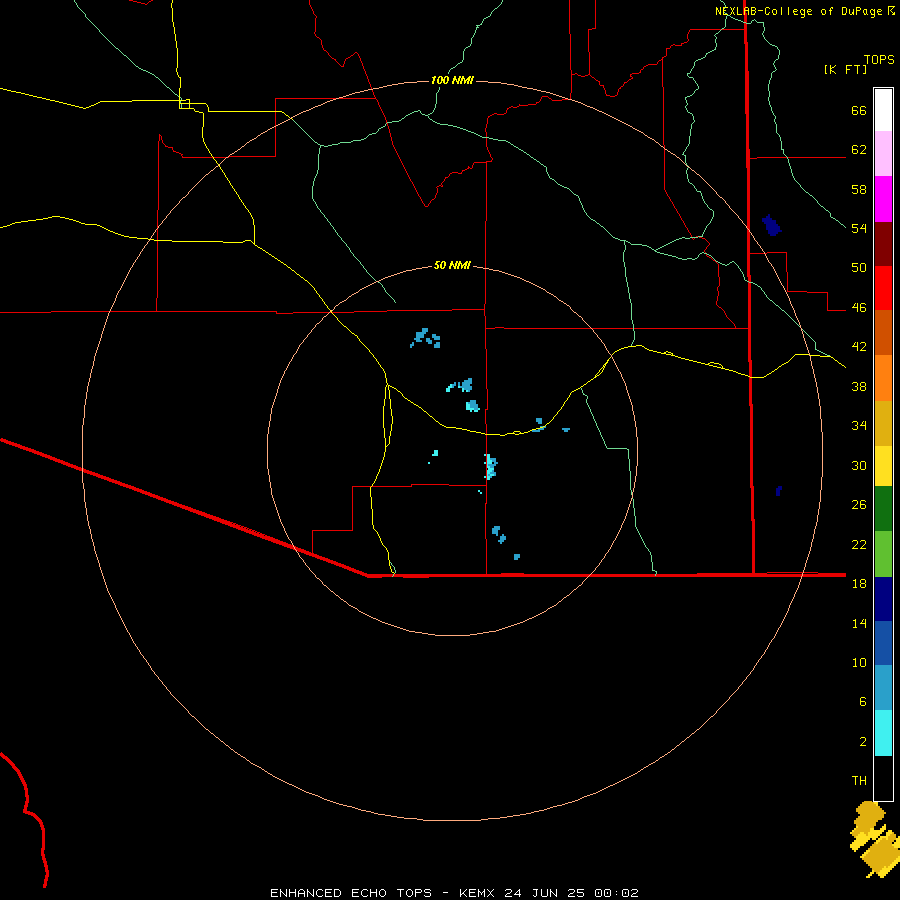Screen dimensions: 900x900
Task: Click the 100 NMI range ring label
Action: click(x=452, y=80)
